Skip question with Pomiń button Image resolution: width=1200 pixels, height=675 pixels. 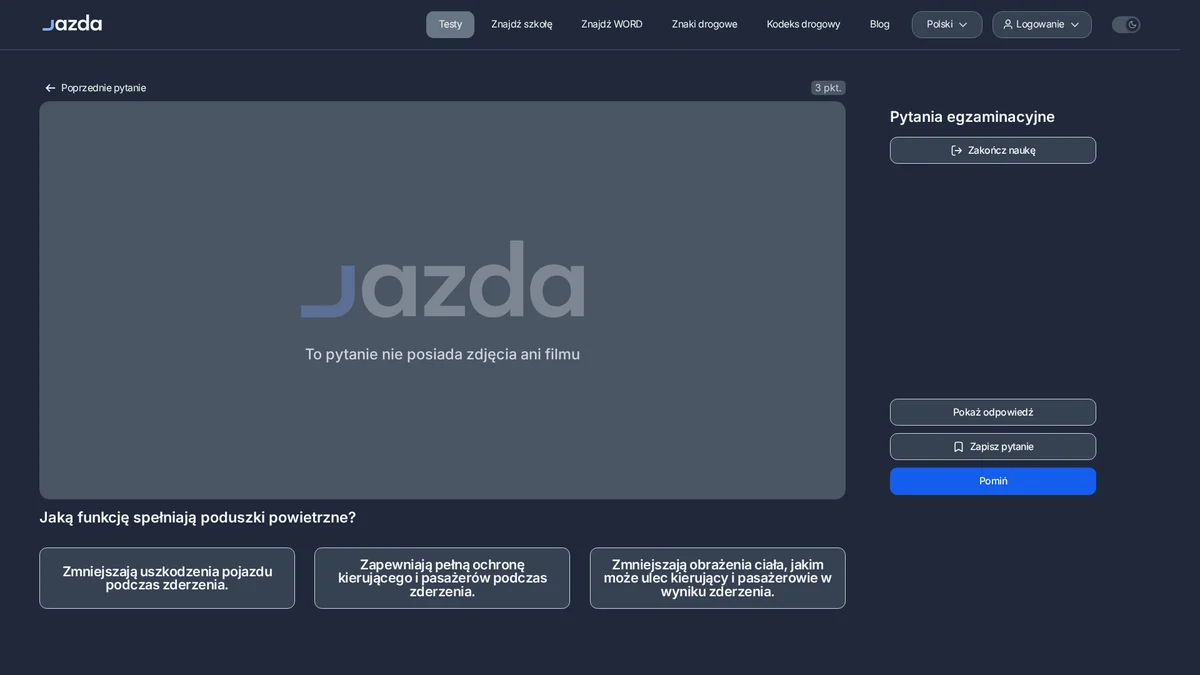click(993, 481)
